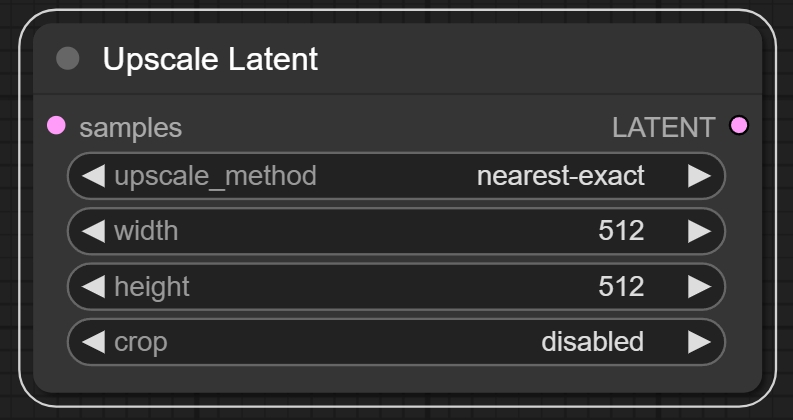Click the height value 512
The height and width of the screenshot is (420, 793).
coord(621,287)
